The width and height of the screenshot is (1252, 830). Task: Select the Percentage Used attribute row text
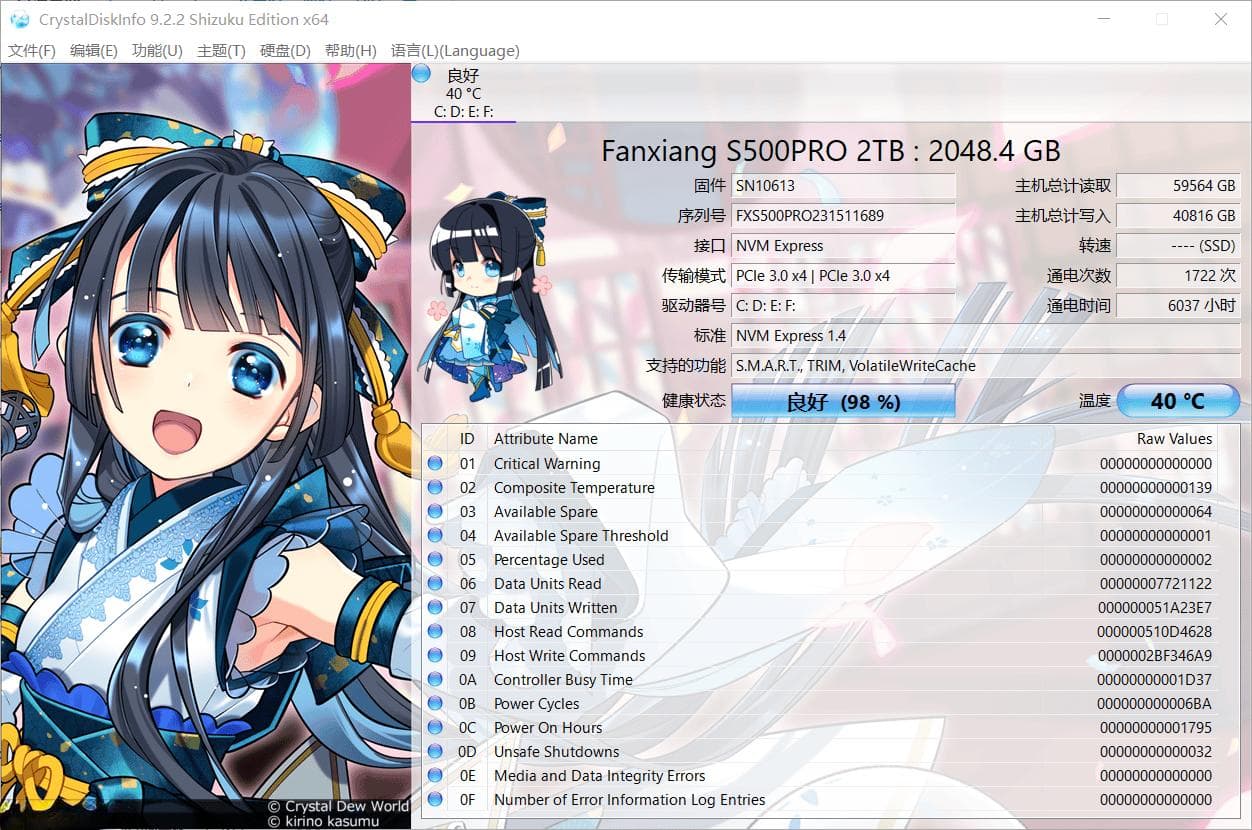549,560
